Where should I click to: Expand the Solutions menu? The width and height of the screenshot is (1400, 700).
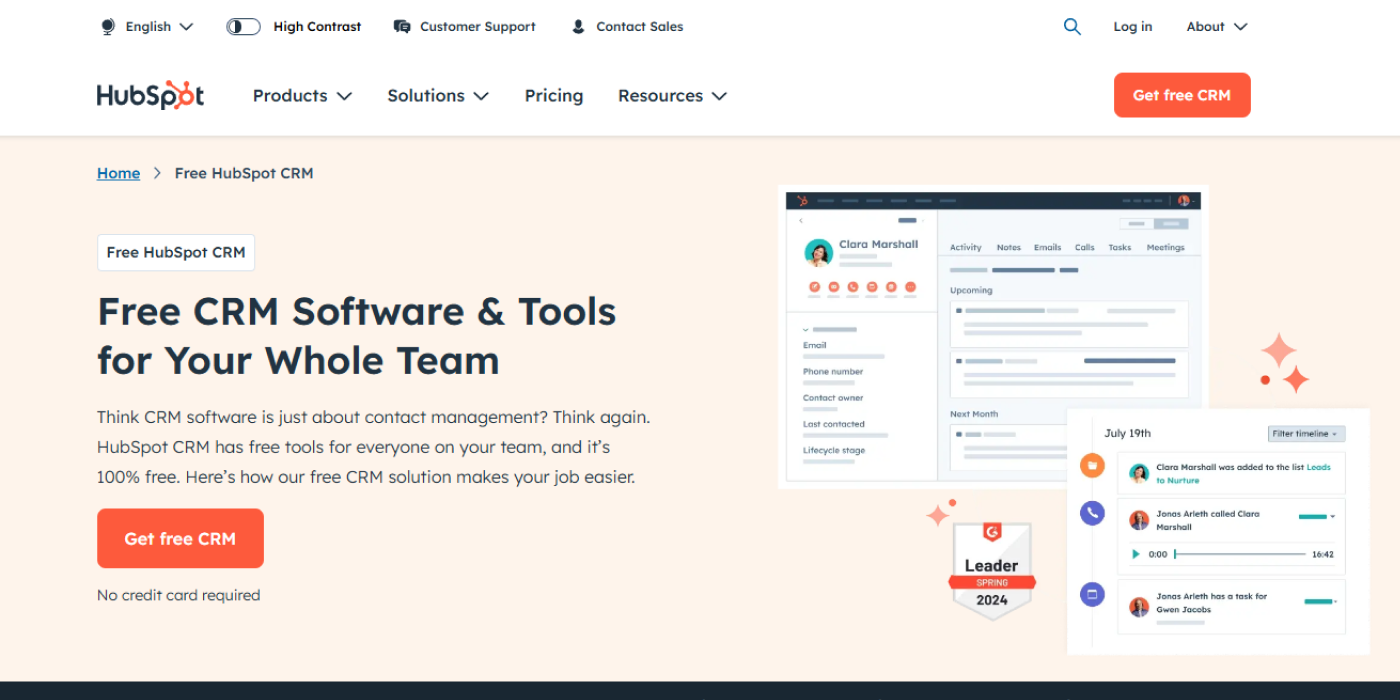click(x=438, y=96)
